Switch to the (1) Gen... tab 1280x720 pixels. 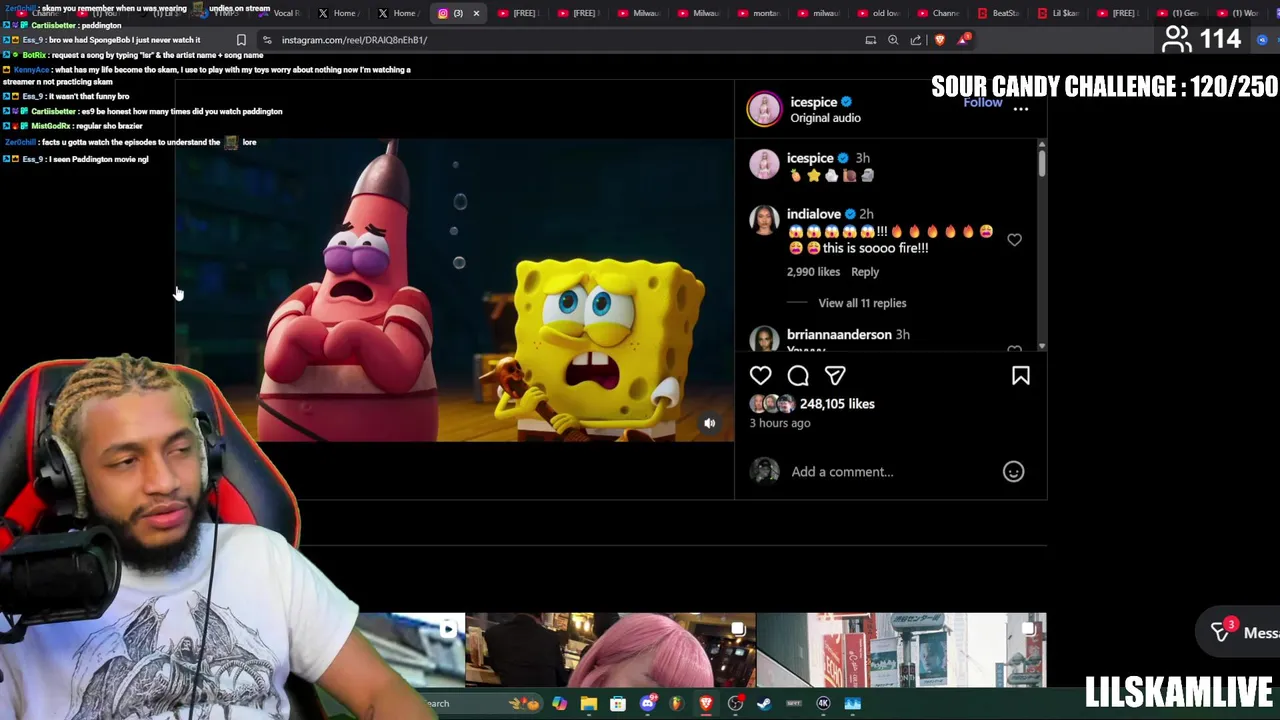click(x=1178, y=13)
